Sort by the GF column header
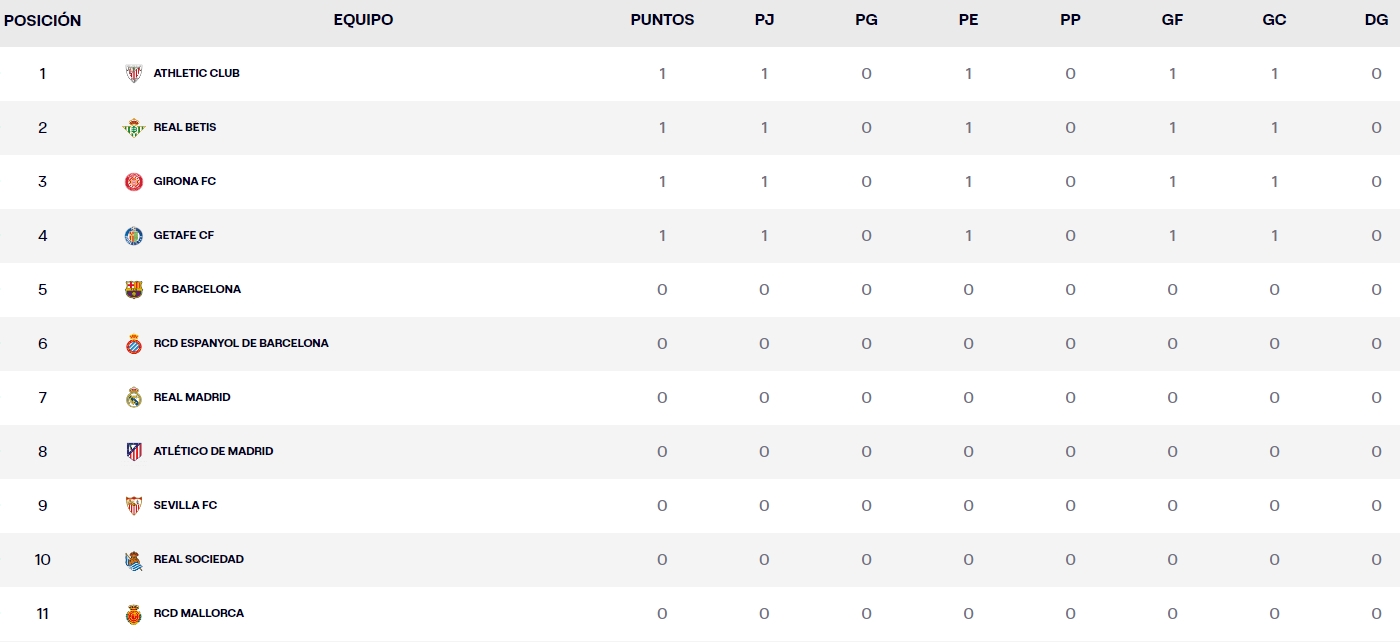The width and height of the screenshot is (1400, 642). 1172,20
